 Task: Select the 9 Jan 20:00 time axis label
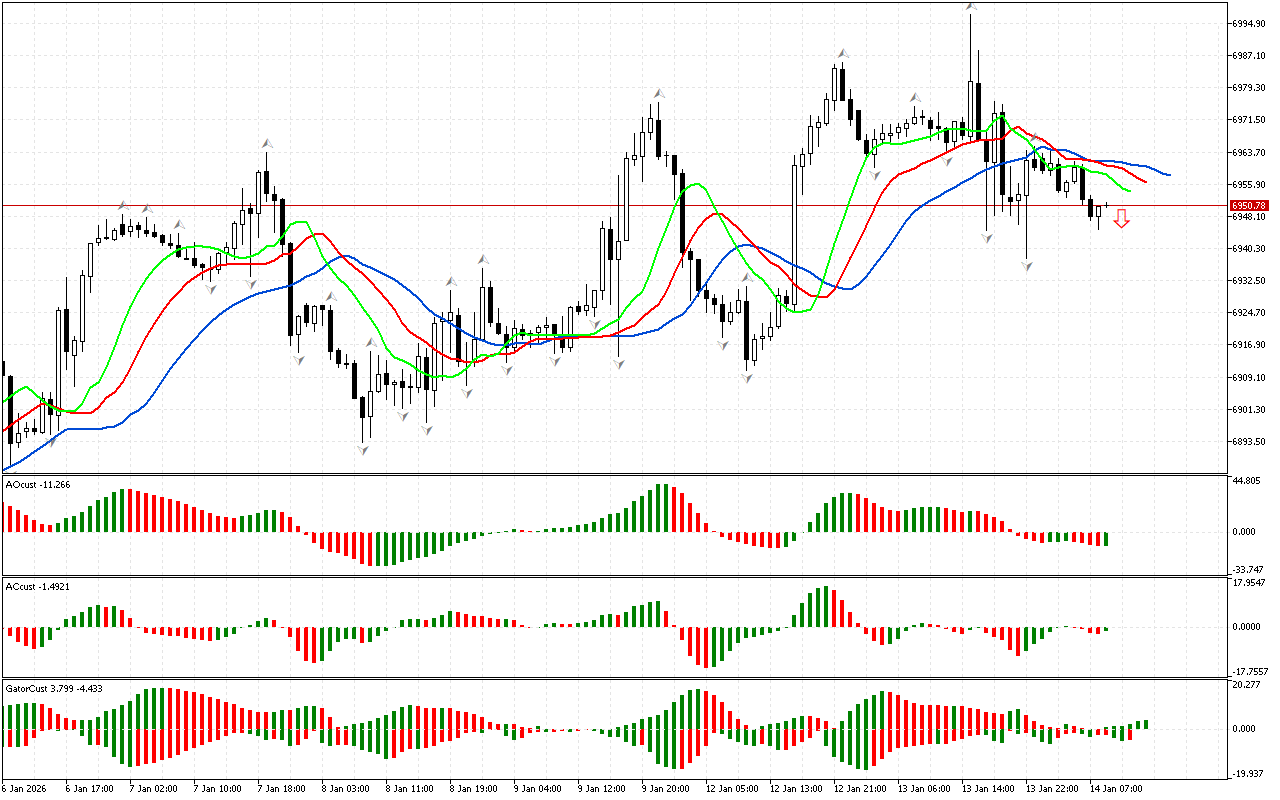pyautogui.click(x=665, y=788)
